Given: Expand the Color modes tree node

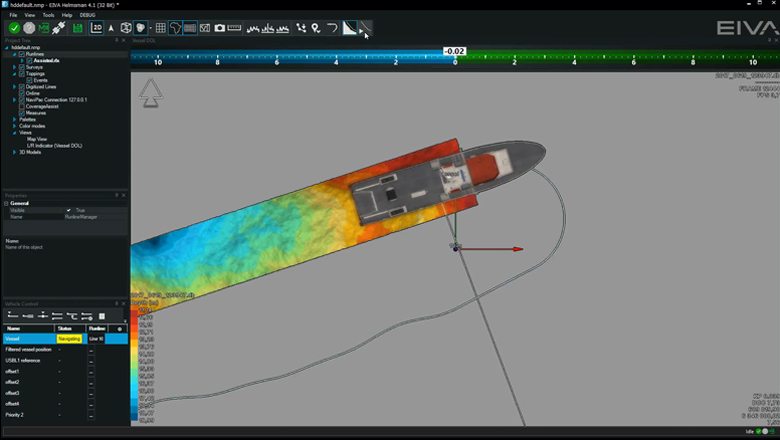Looking at the screenshot, I should coord(14,126).
